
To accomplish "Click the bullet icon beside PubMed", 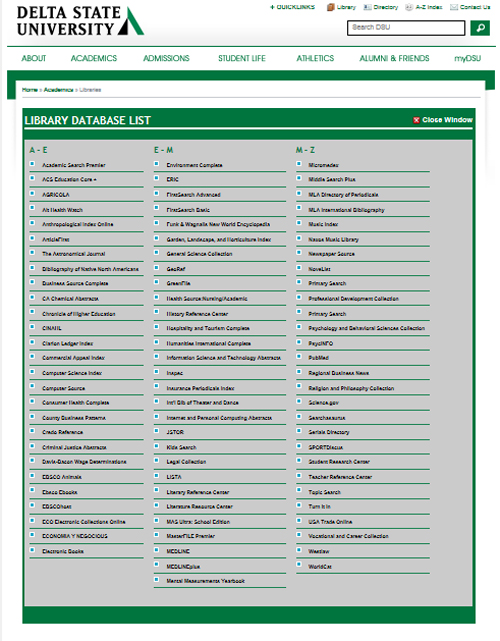I will click(x=299, y=356).
